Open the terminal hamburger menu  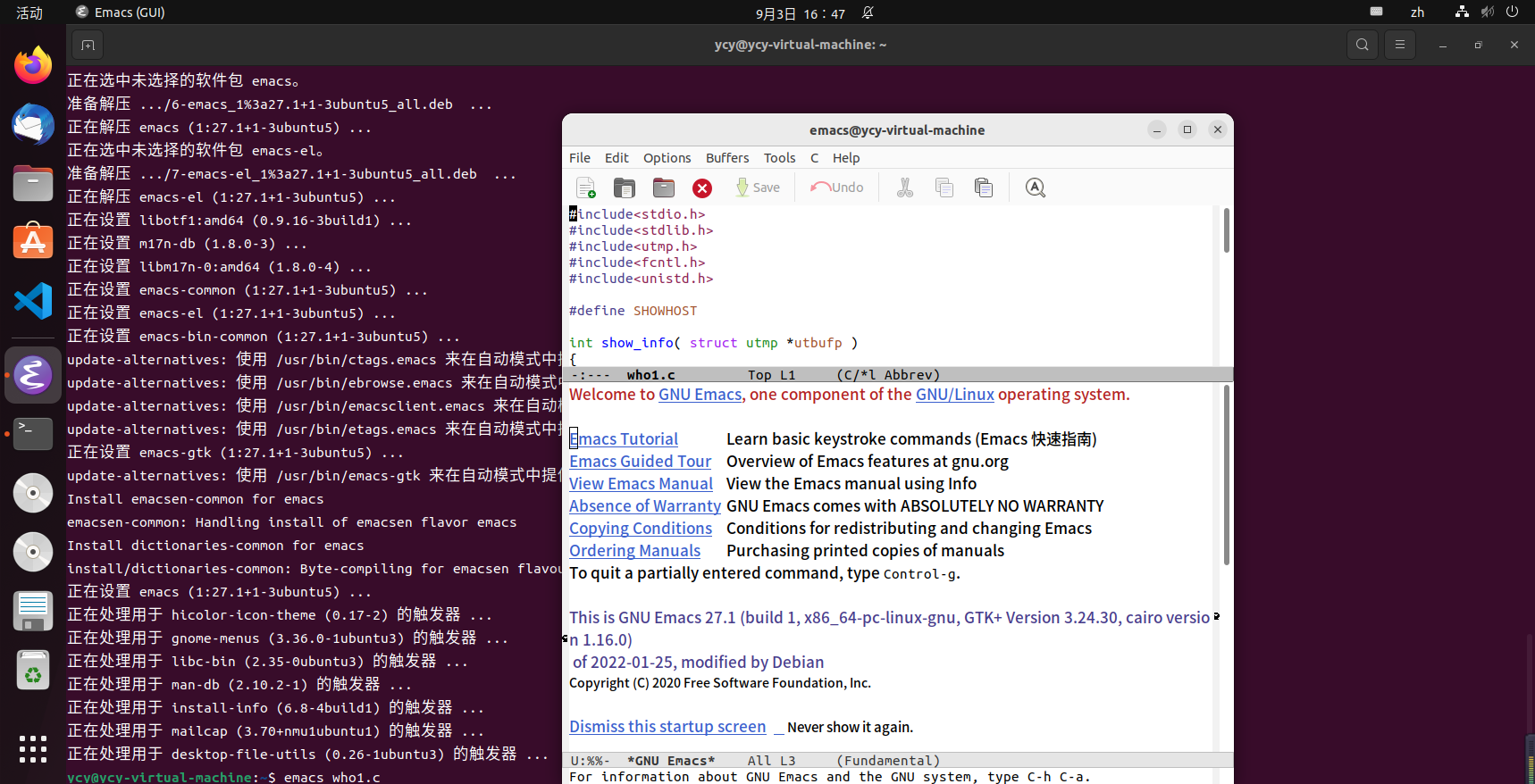(1400, 45)
